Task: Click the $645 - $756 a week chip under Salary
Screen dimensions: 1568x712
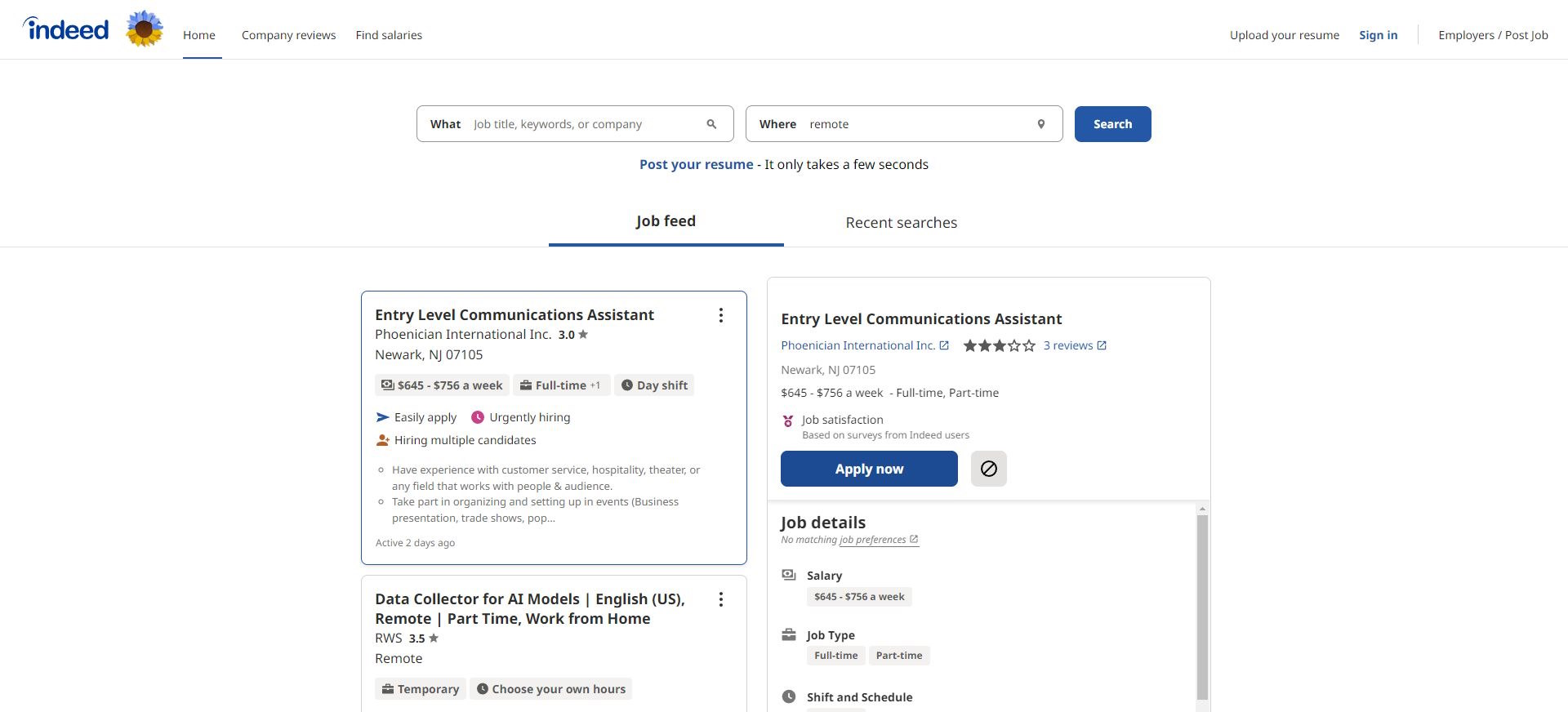Action: [x=859, y=597]
